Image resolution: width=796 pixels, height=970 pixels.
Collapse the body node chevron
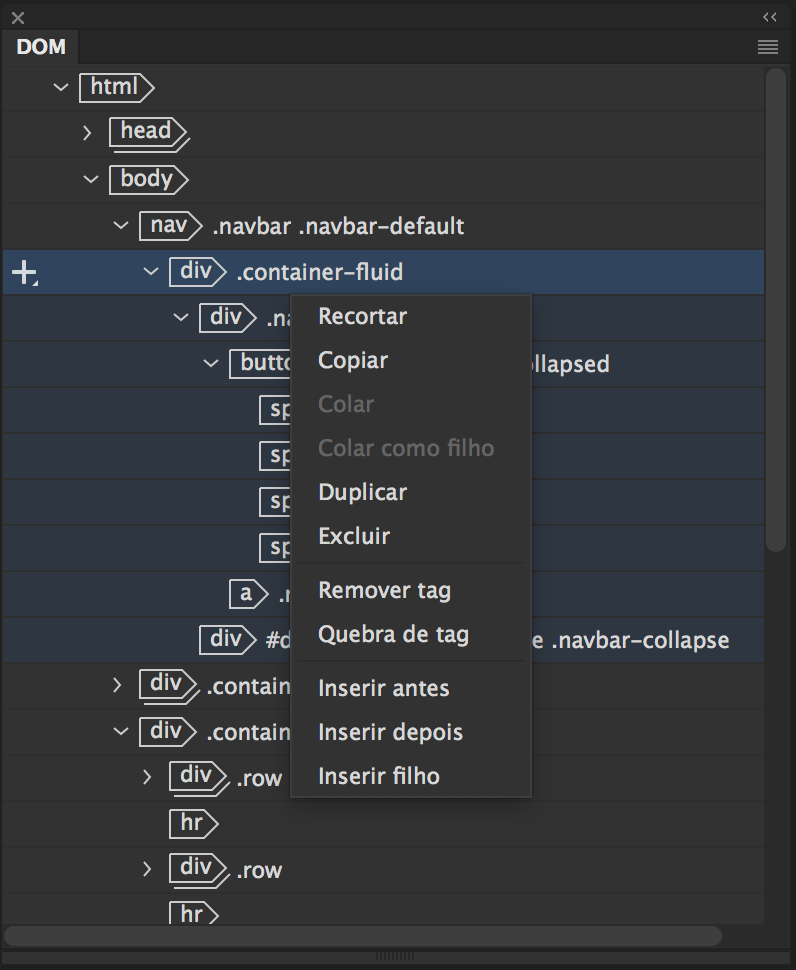pyautogui.click(x=91, y=179)
